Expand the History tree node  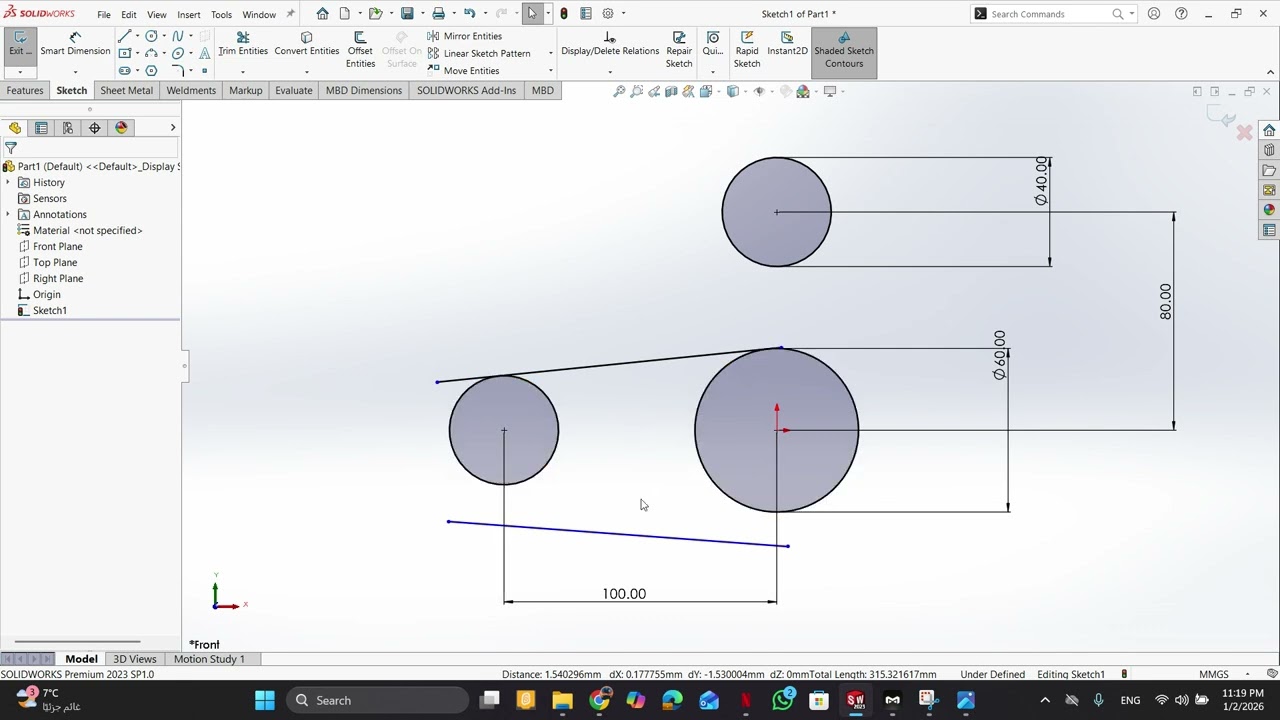[8, 183]
